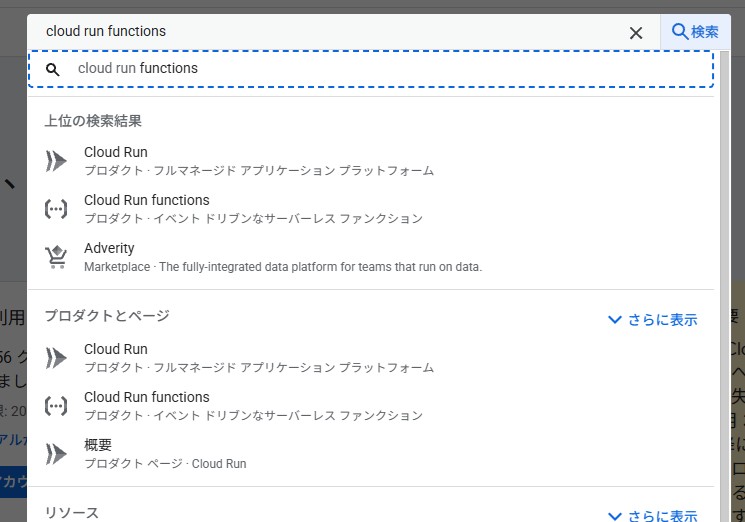Open Cloud Run from the top results
The width and height of the screenshot is (745, 522).
tap(116, 152)
